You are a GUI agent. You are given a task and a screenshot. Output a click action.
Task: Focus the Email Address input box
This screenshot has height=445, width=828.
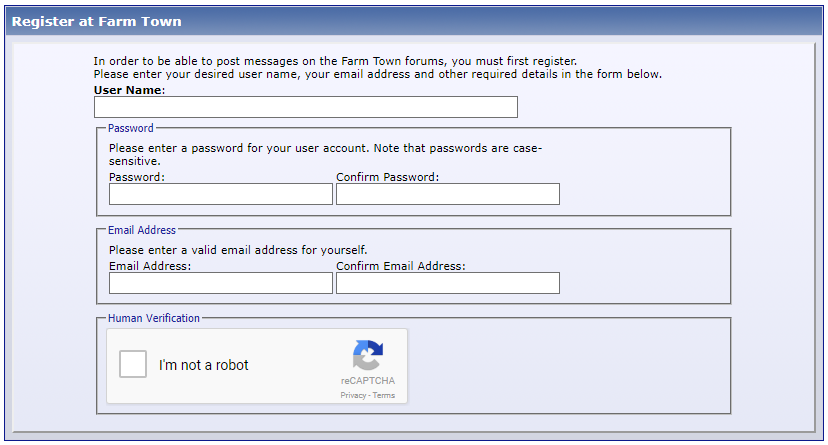point(221,283)
